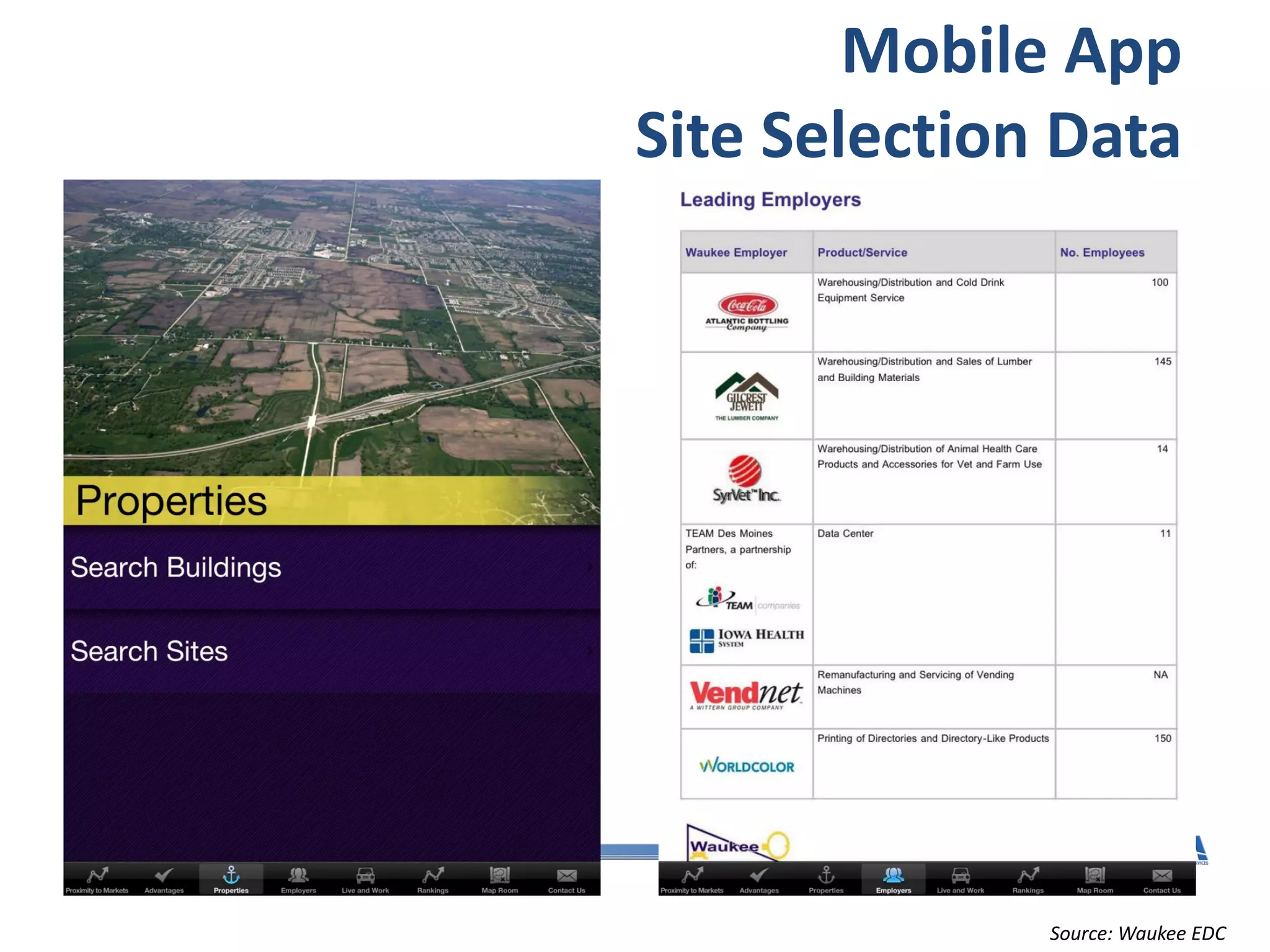1270x952 pixels.
Task: Select Advantages checkmark icon in left app
Action: pos(164,875)
